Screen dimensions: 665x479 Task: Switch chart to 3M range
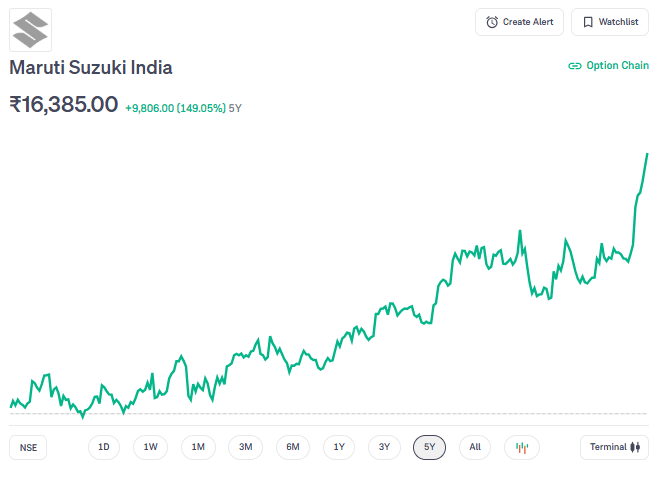pyautogui.click(x=246, y=447)
